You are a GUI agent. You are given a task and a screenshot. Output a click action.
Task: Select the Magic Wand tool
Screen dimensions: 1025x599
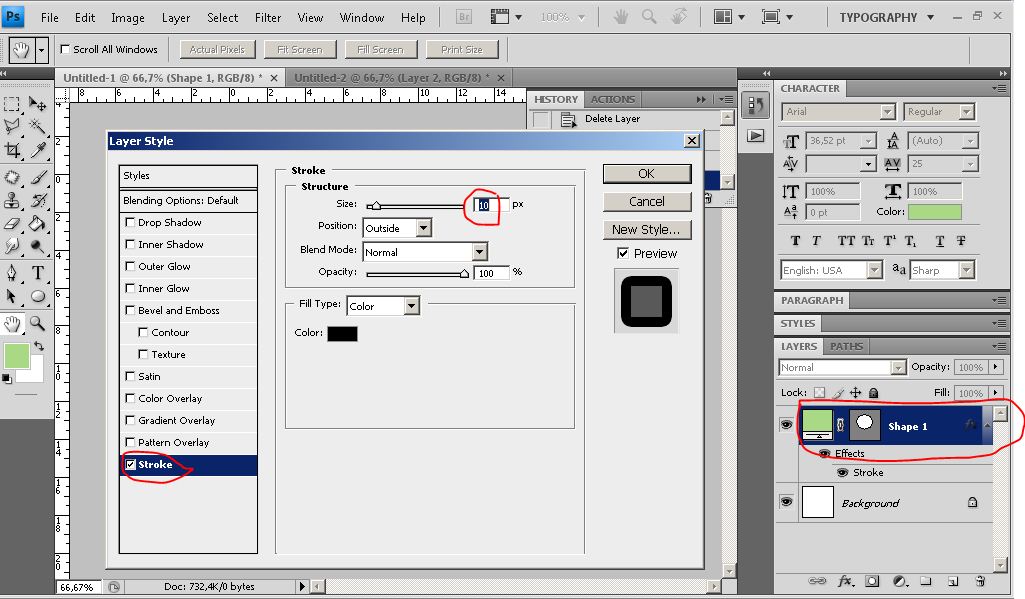click(x=38, y=127)
